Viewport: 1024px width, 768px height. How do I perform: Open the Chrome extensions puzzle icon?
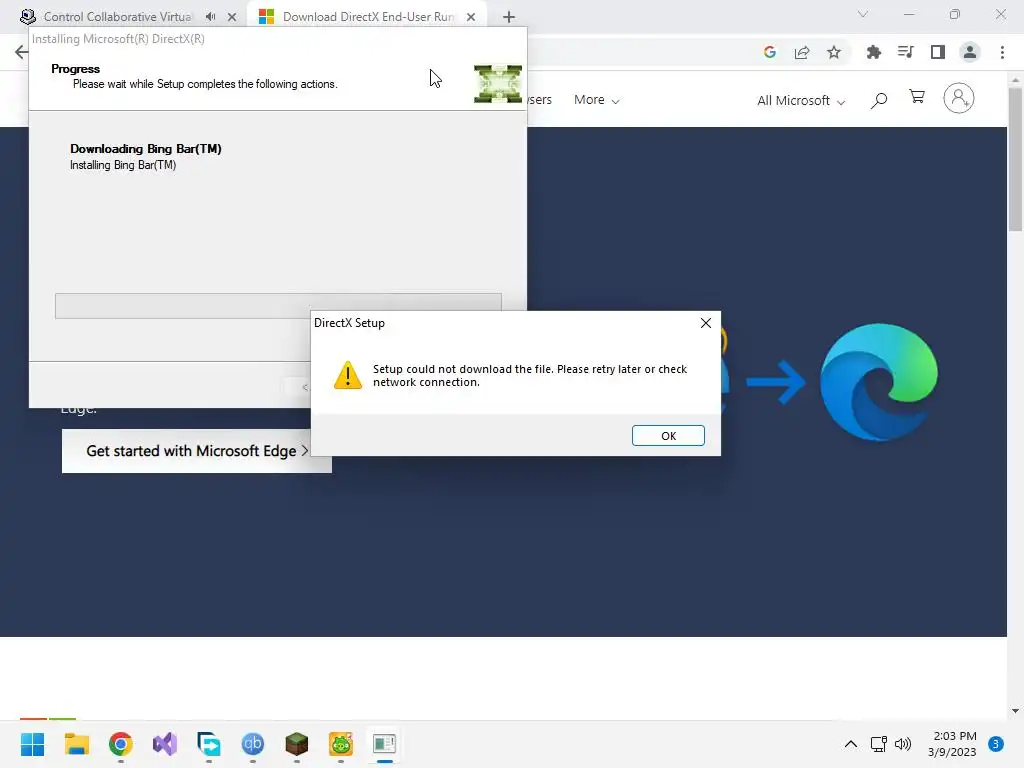click(873, 52)
